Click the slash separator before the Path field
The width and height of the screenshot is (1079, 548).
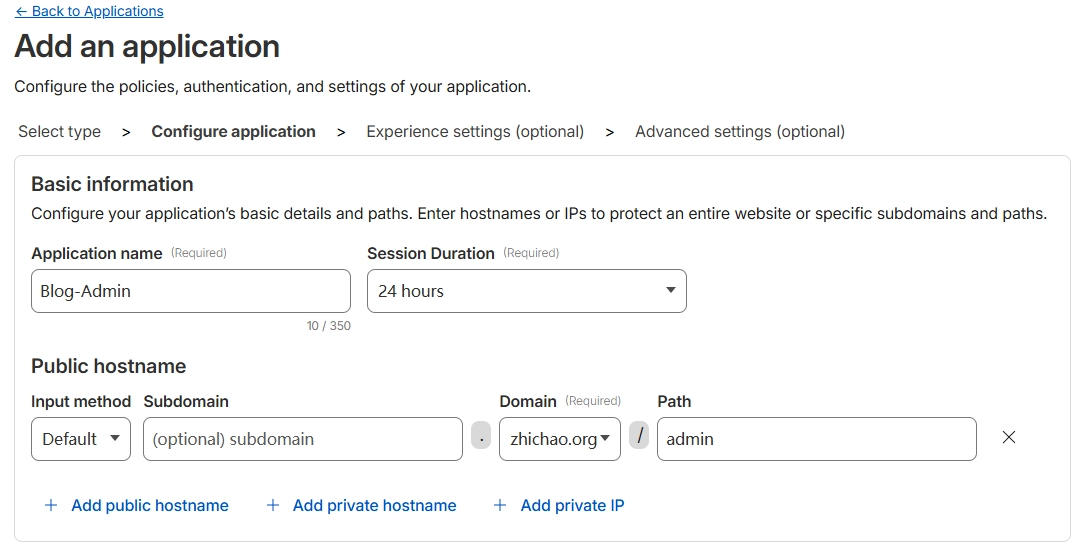click(x=639, y=438)
